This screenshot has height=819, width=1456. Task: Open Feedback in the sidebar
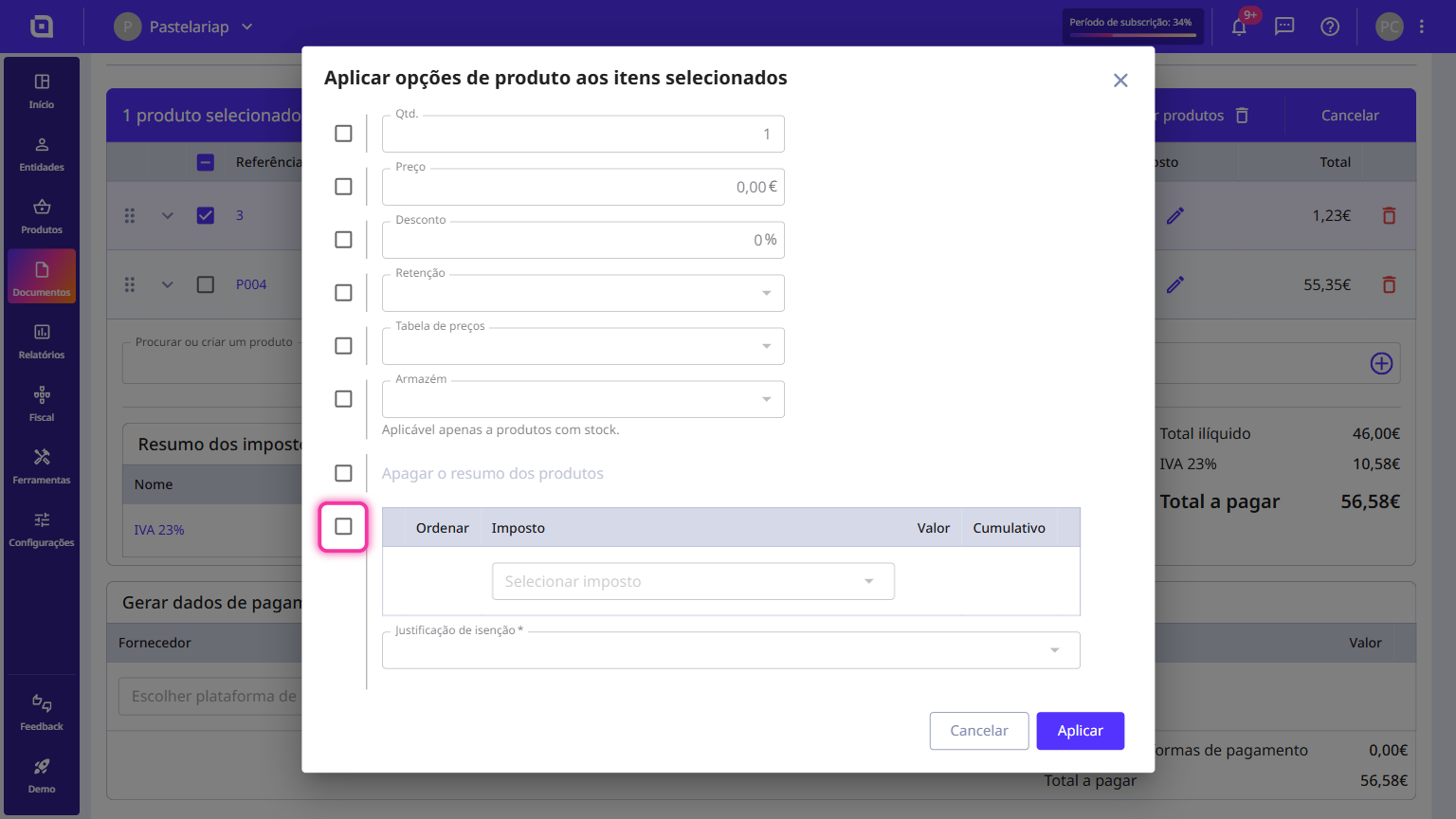42,713
